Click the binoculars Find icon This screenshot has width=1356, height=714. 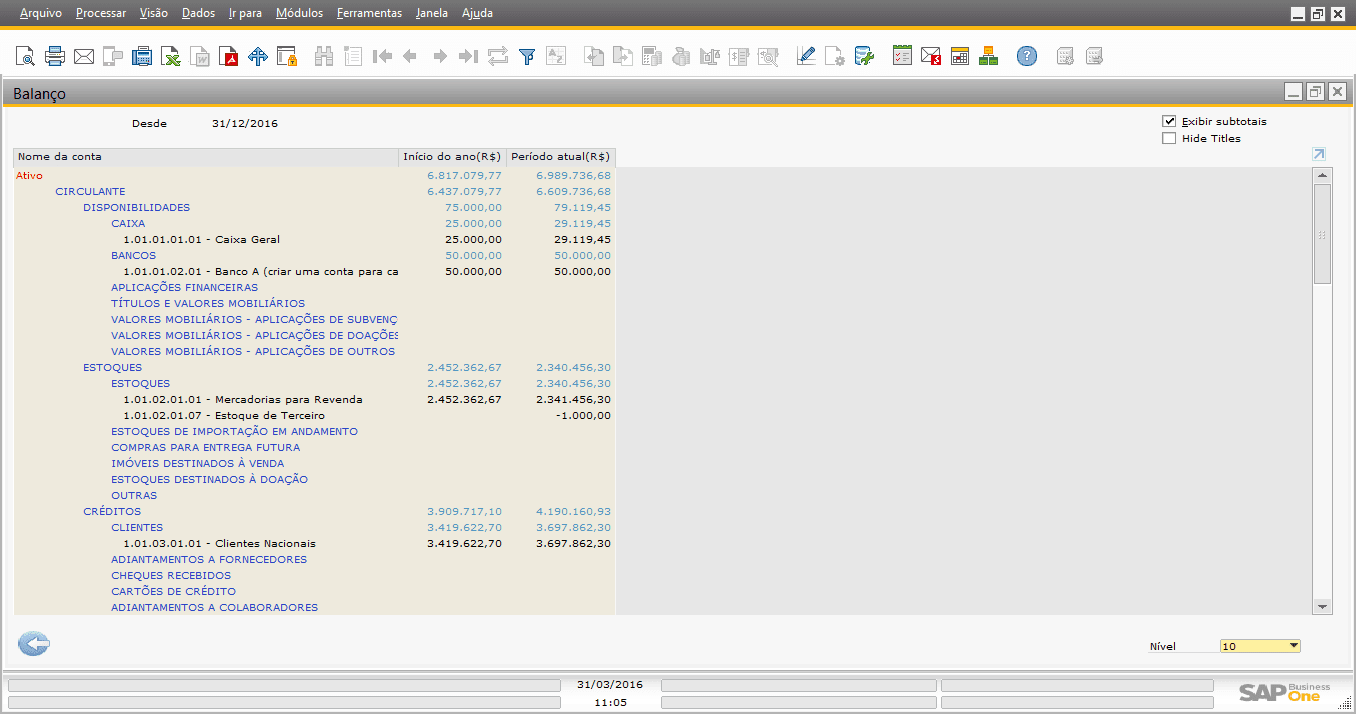click(324, 56)
